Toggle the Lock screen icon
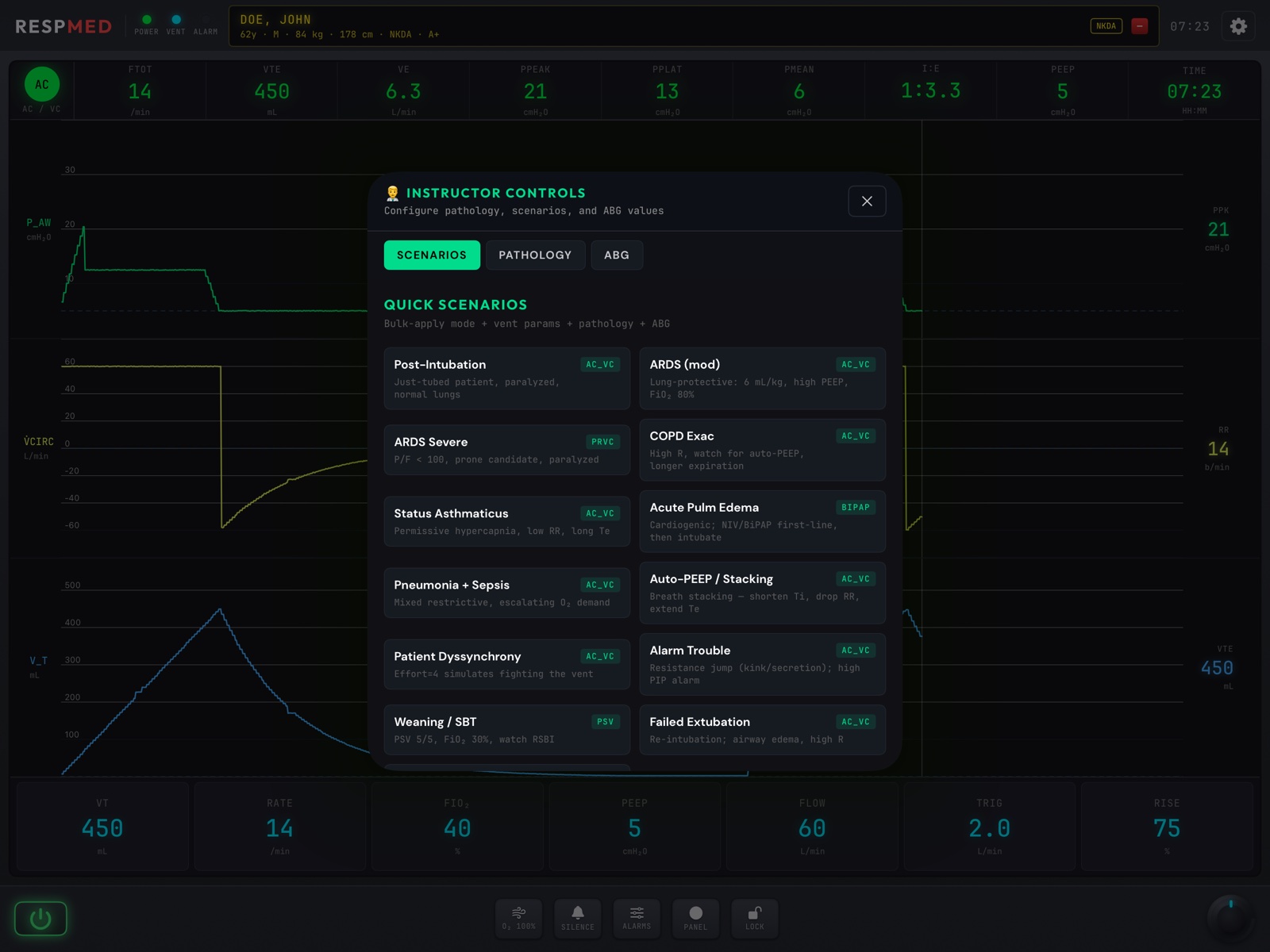This screenshot has width=1270, height=952. [755, 919]
